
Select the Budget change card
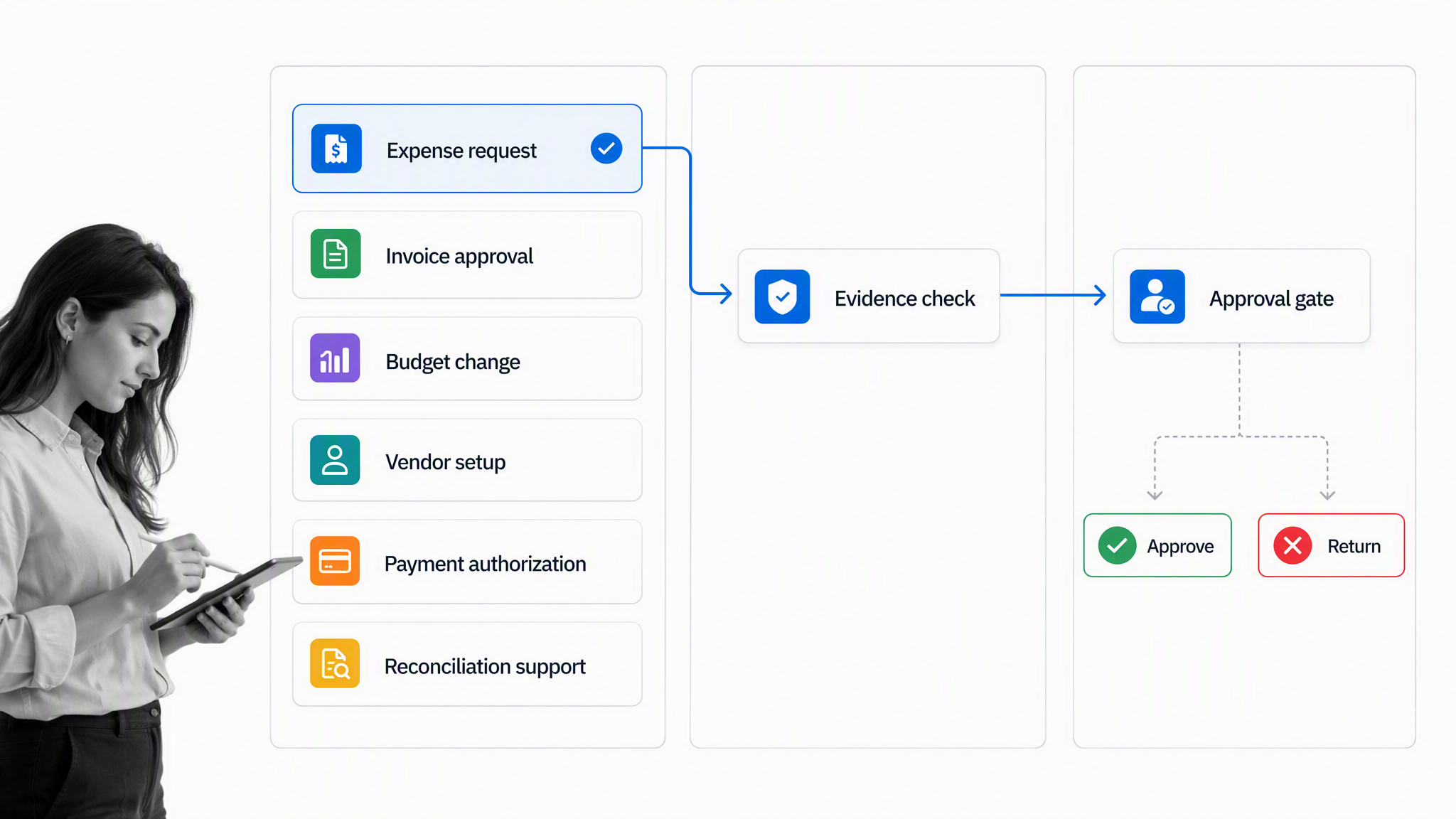click(467, 359)
